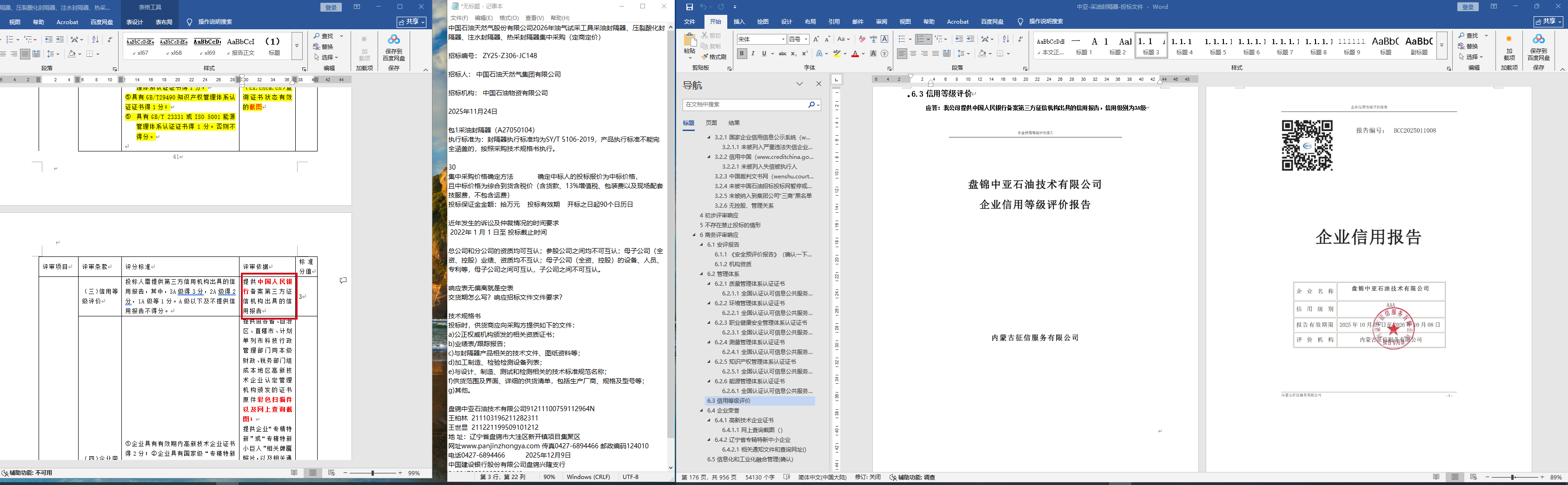Distributed alignment icon in left Word ribbon

click(x=36, y=54)
